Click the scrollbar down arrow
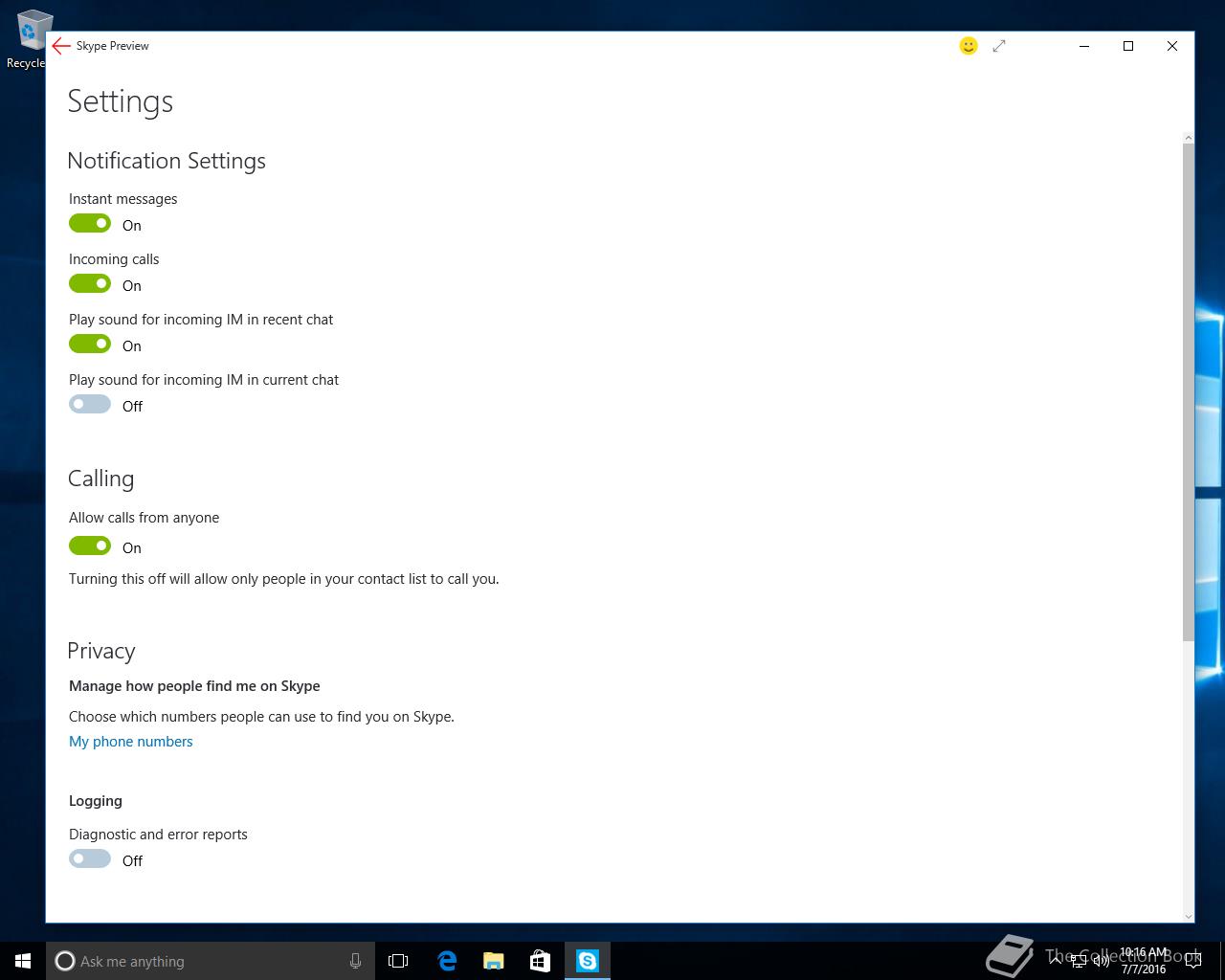The image size is (1225, 980). [1189, 916]
